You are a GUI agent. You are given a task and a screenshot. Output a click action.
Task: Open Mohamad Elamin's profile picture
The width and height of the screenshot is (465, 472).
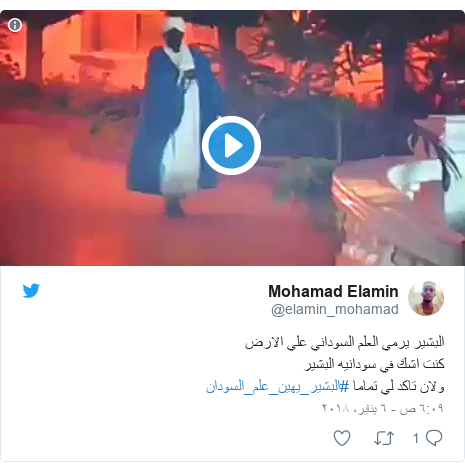tap(426, 298)
